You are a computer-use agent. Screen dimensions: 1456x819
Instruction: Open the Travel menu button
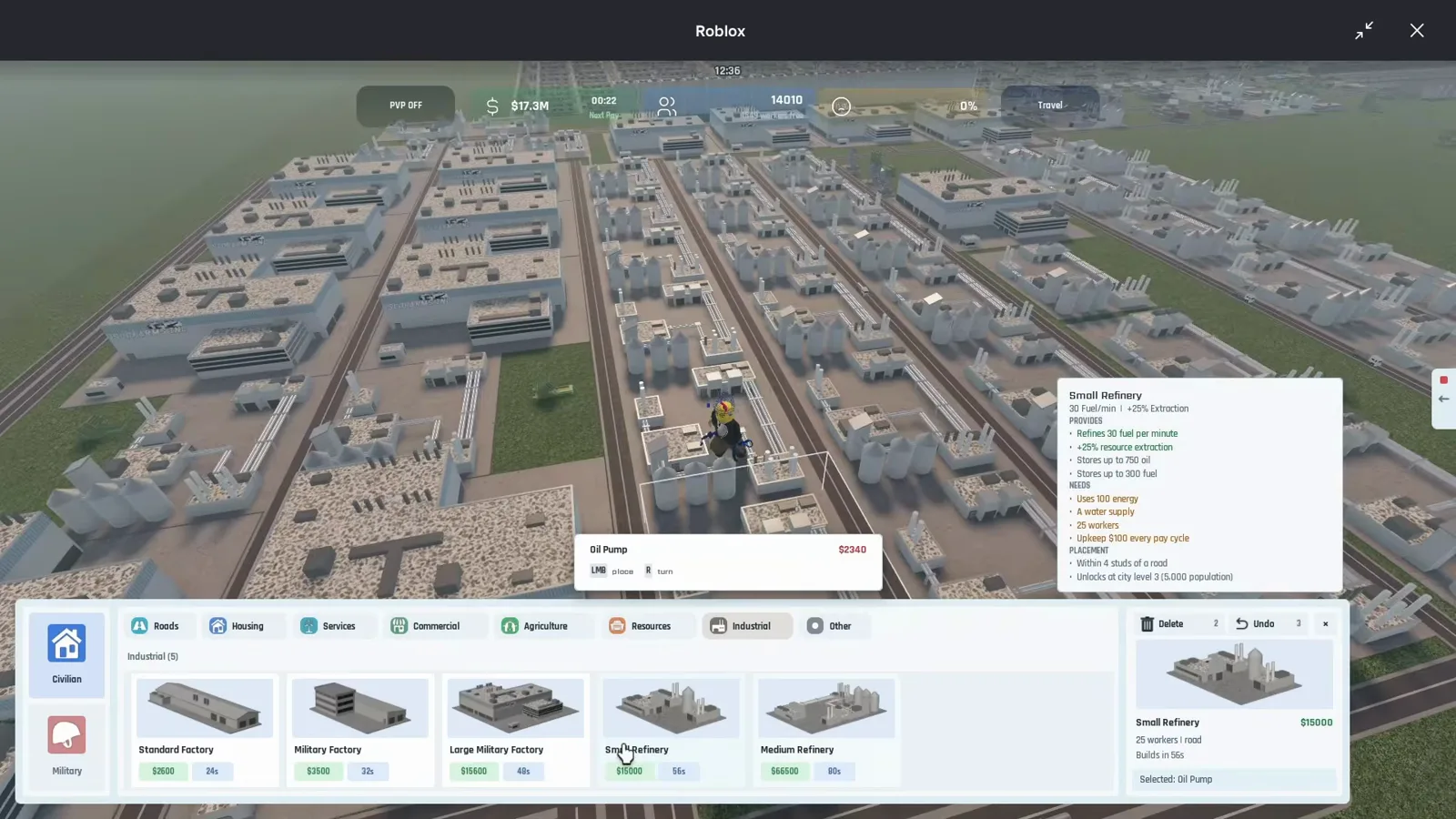coord(1050,106)
